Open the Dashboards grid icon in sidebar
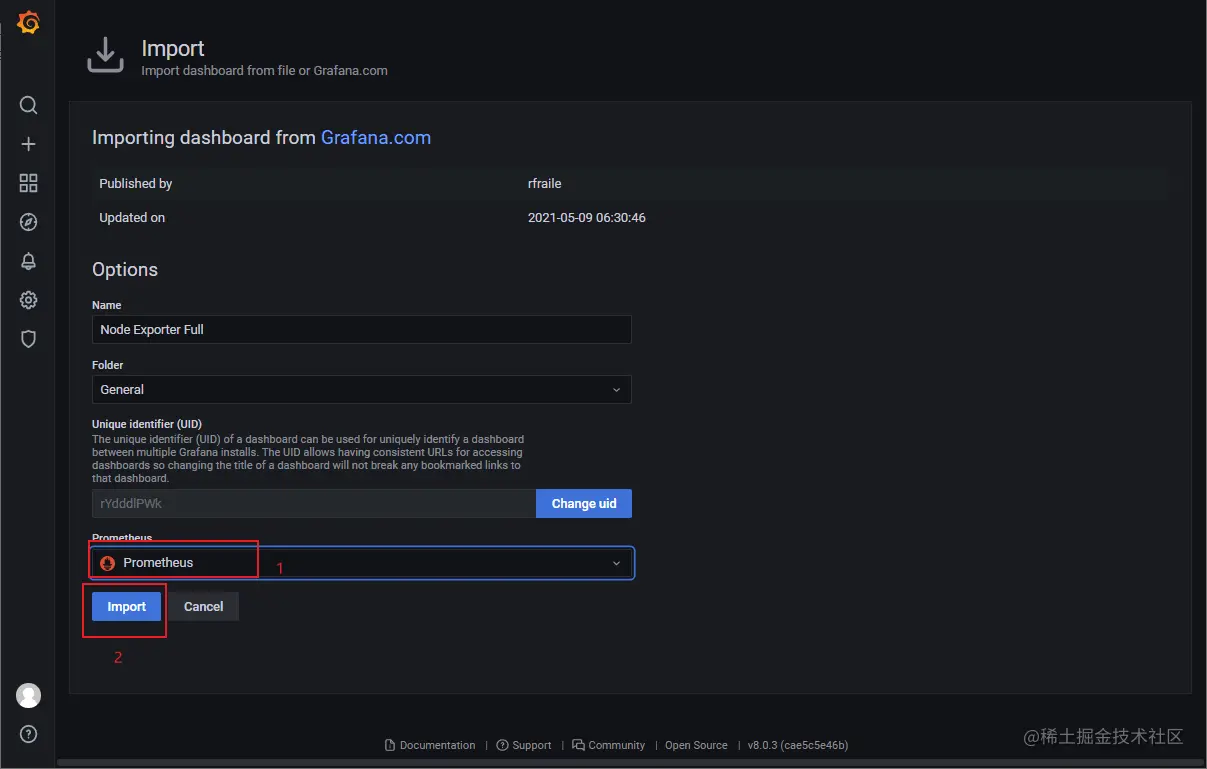Viewport: 1207px width, 769px height. 29,183
